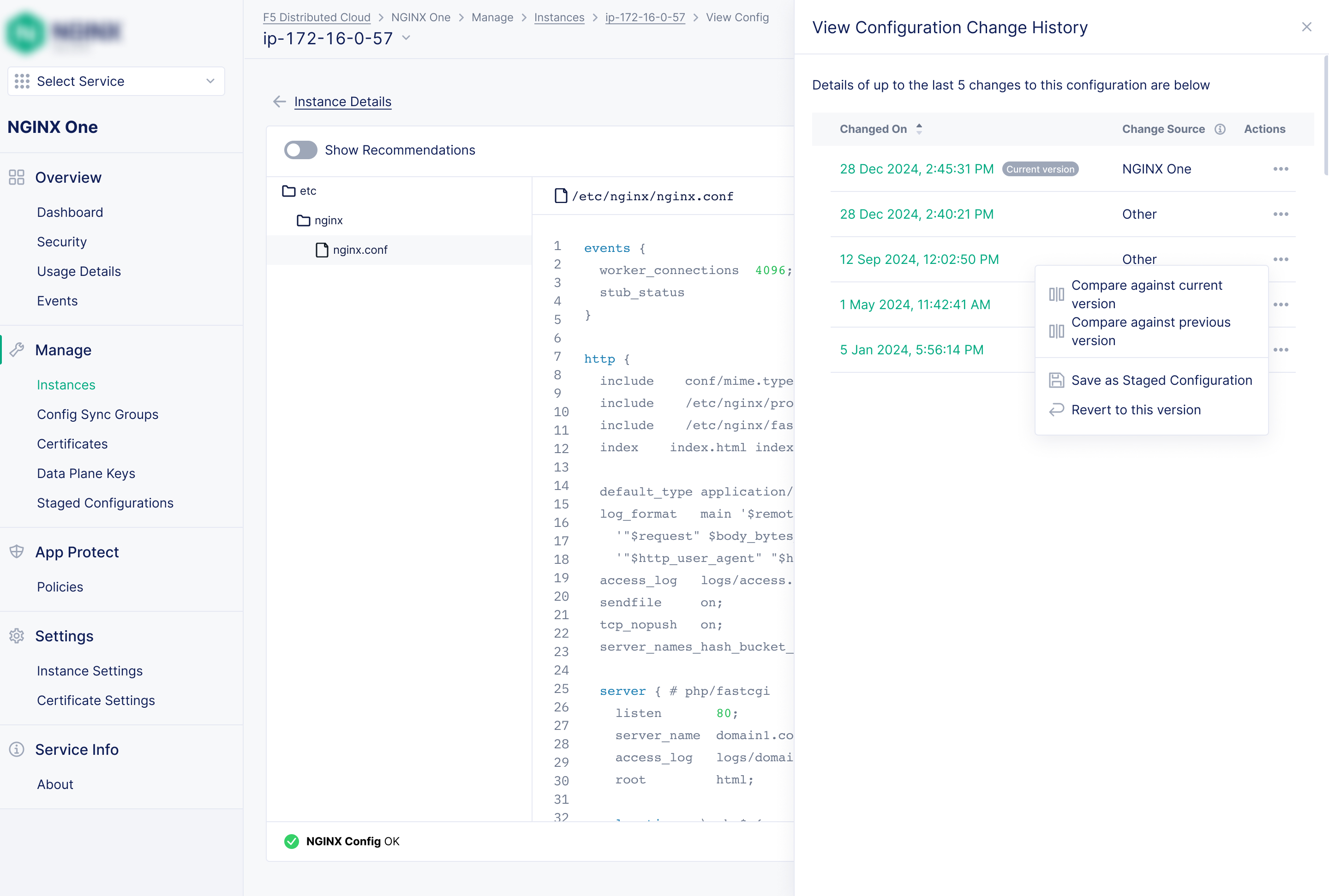Open actions menu for current version row
The image size is (1329, 896).
(x=1281, y=169)
